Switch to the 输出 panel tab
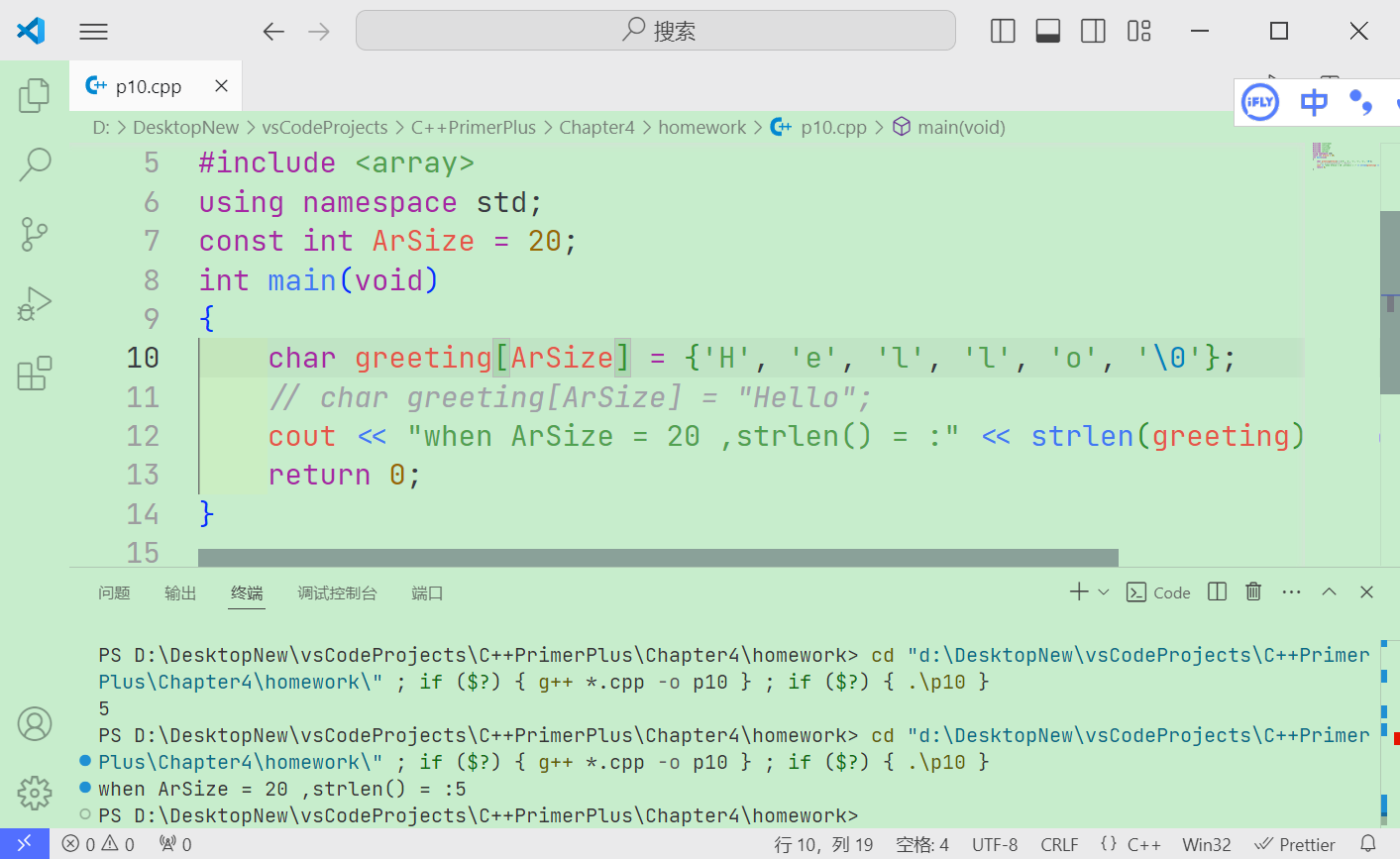This screenshot has height=859, width=1400. (x=180, y=592)
